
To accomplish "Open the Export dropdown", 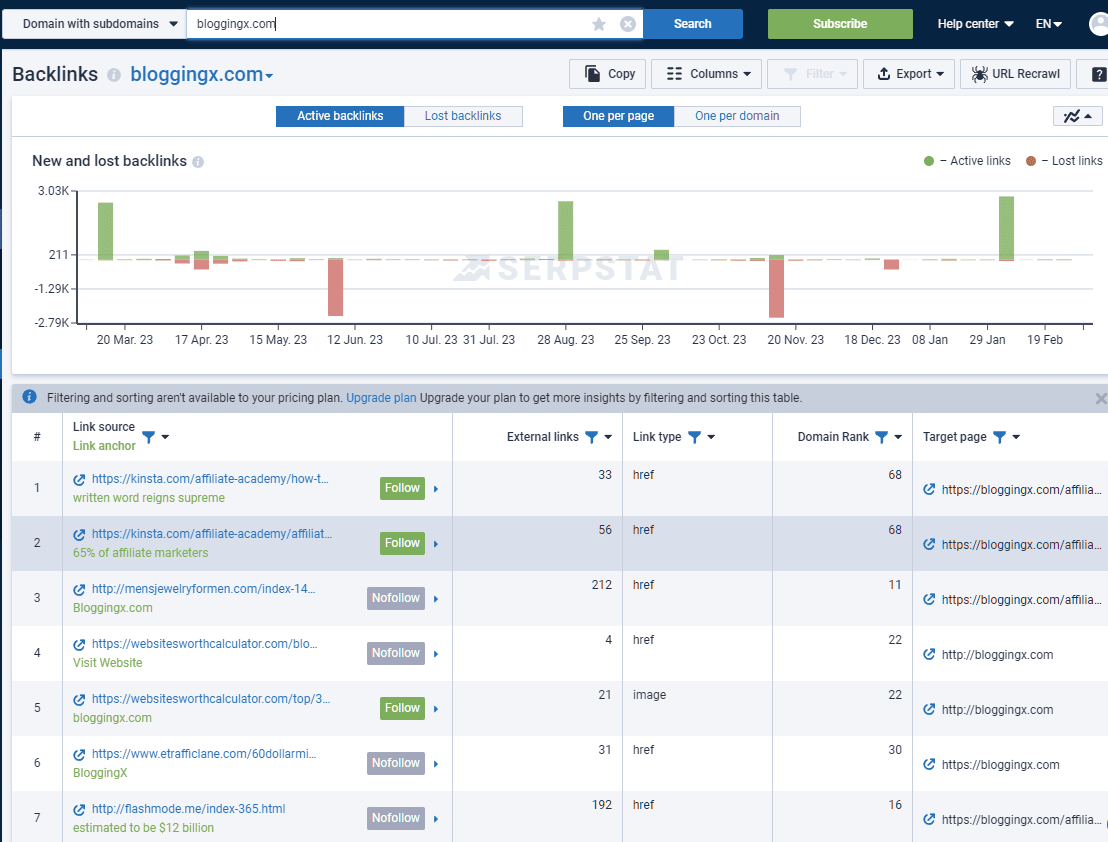I will tap(909, 74).
